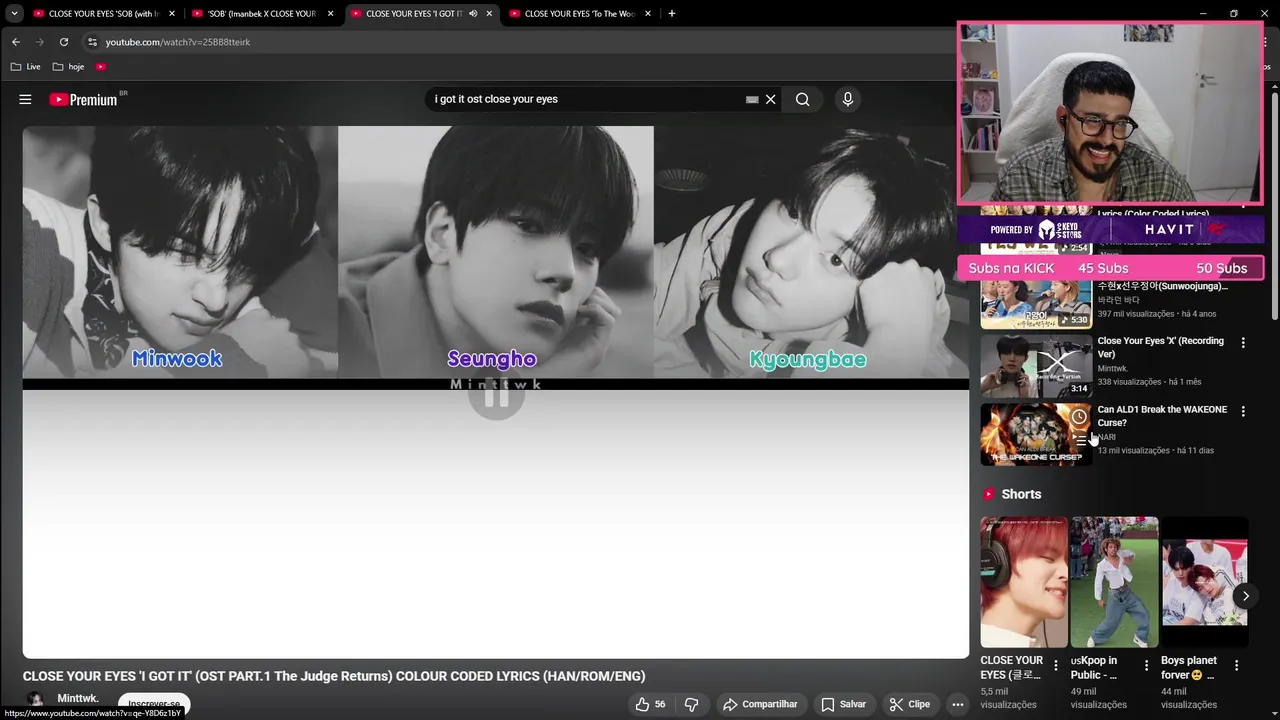This screenshot has width=1280, height=720.
Task: Open options for Boys planet forver short
Action: click(1236, 665)
